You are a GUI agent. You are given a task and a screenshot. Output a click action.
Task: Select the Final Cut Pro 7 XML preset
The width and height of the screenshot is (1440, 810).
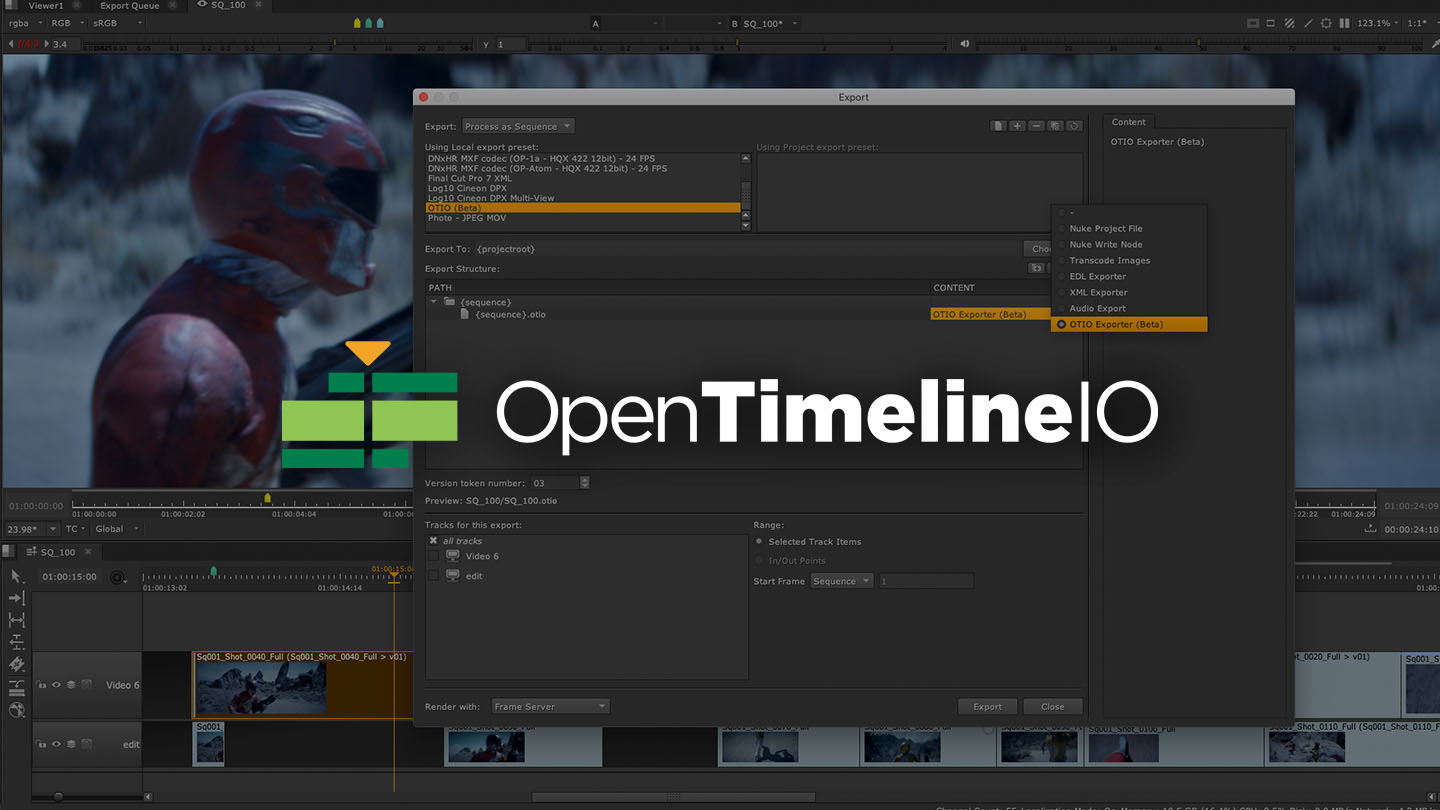point(583,178)
